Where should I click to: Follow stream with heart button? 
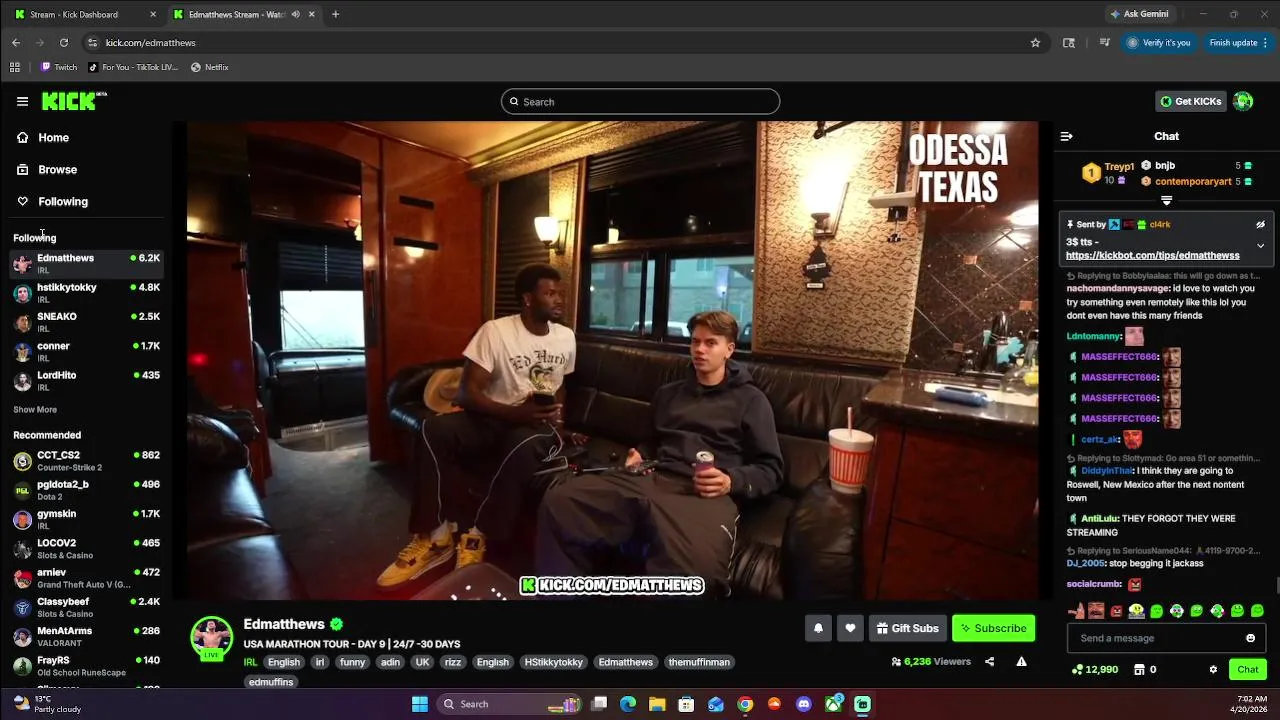click(x=850, y=628)
